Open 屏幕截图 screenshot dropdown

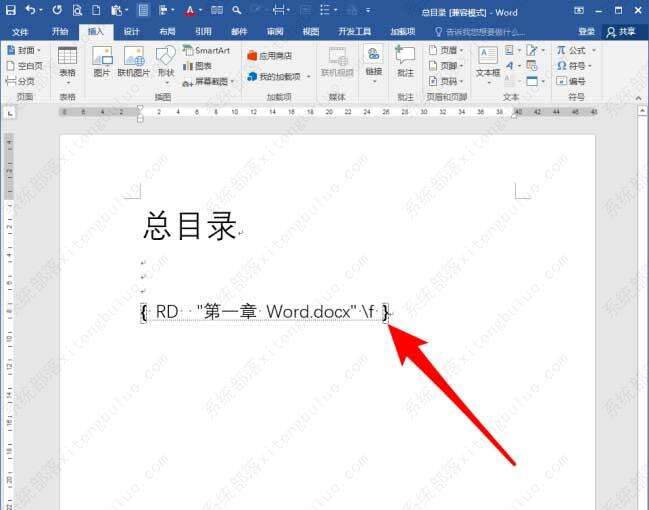click(233, 82)
